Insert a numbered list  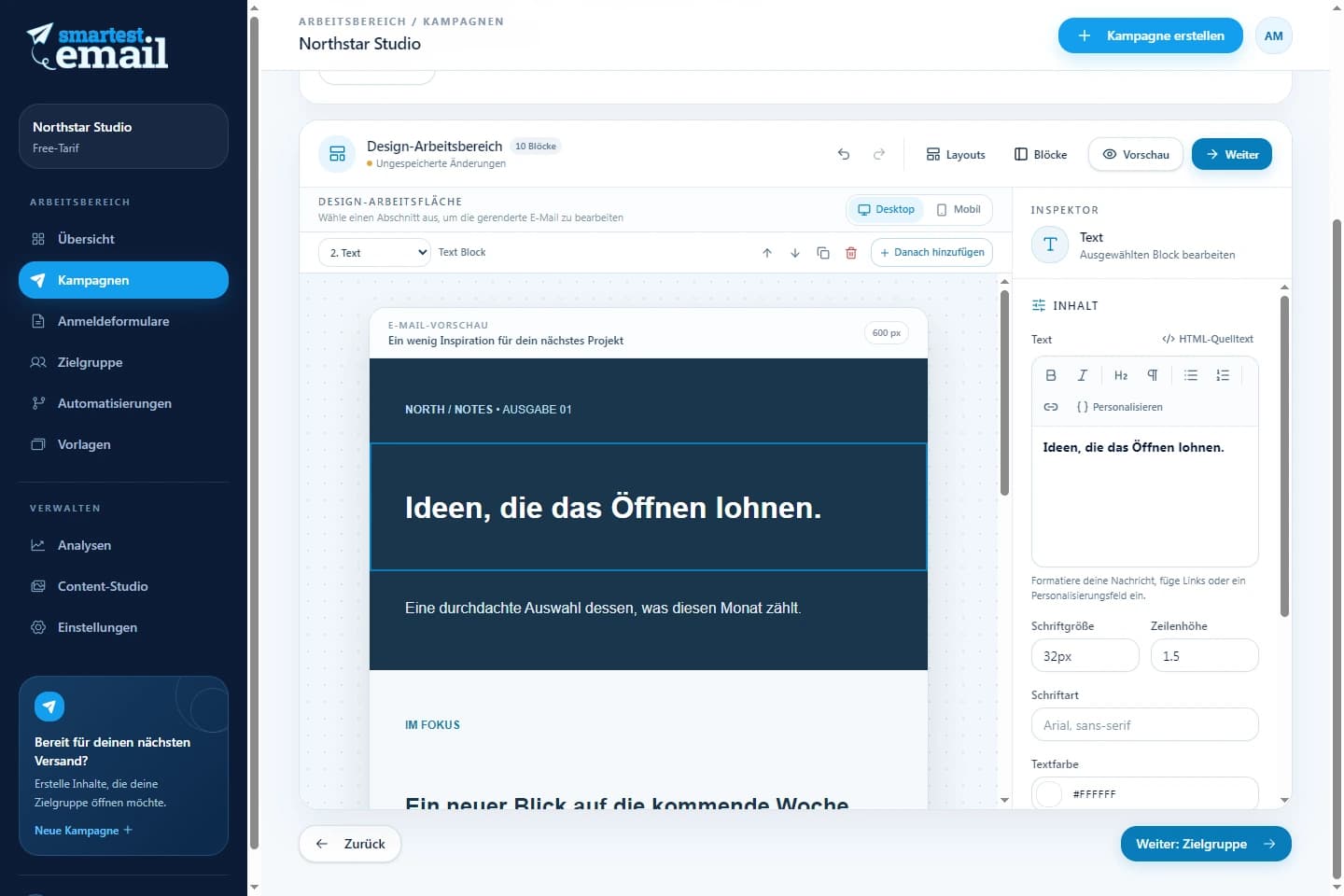coord(1223,375)
